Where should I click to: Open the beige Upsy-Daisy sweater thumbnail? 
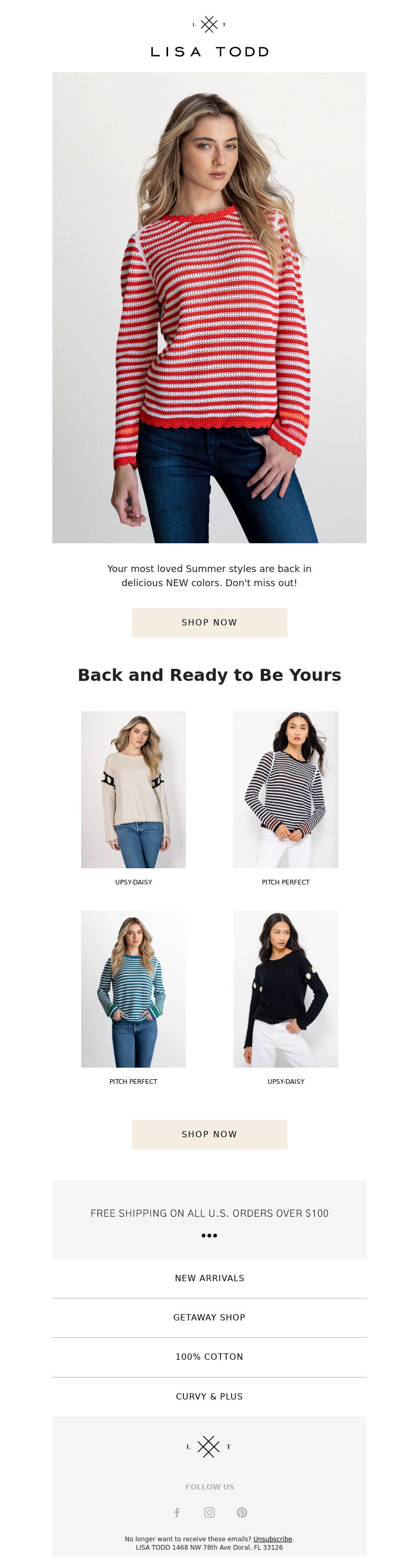pyautogui.click(x=134, y=789)
